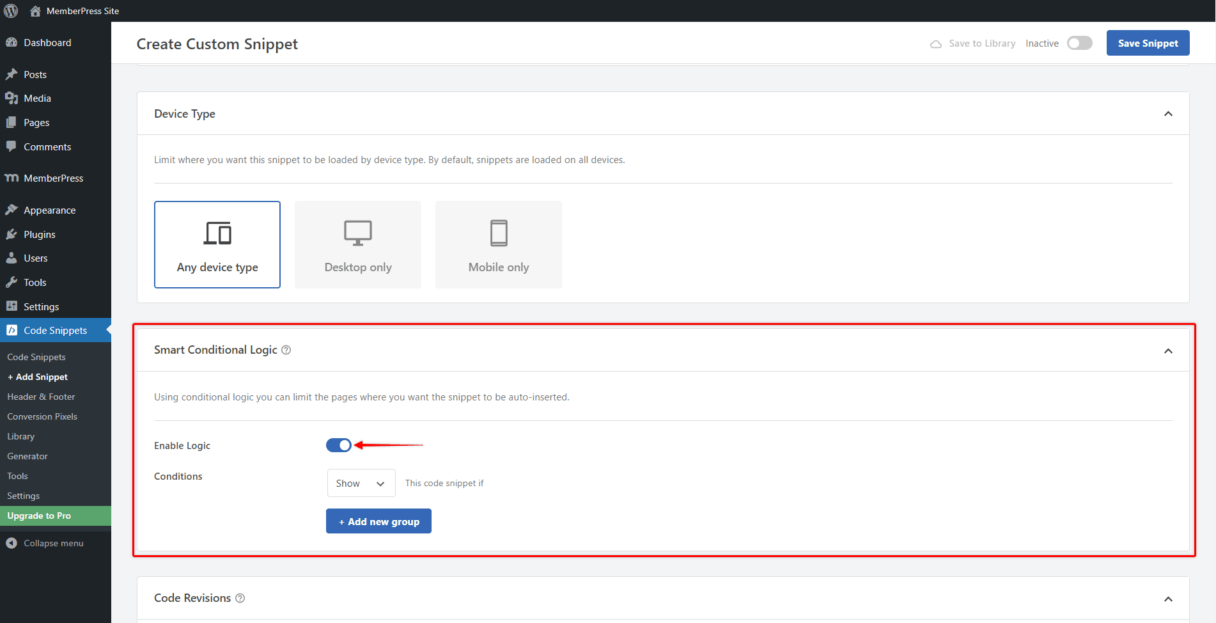Click the Dashboard gauge icon

click(x=12, y=43)
